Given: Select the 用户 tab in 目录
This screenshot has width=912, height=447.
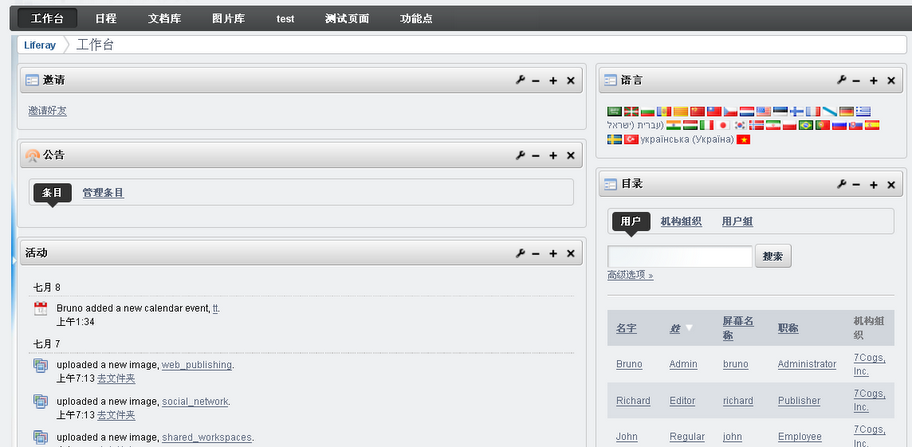Looking at the screenshot, I should click(x=630, y=221).
